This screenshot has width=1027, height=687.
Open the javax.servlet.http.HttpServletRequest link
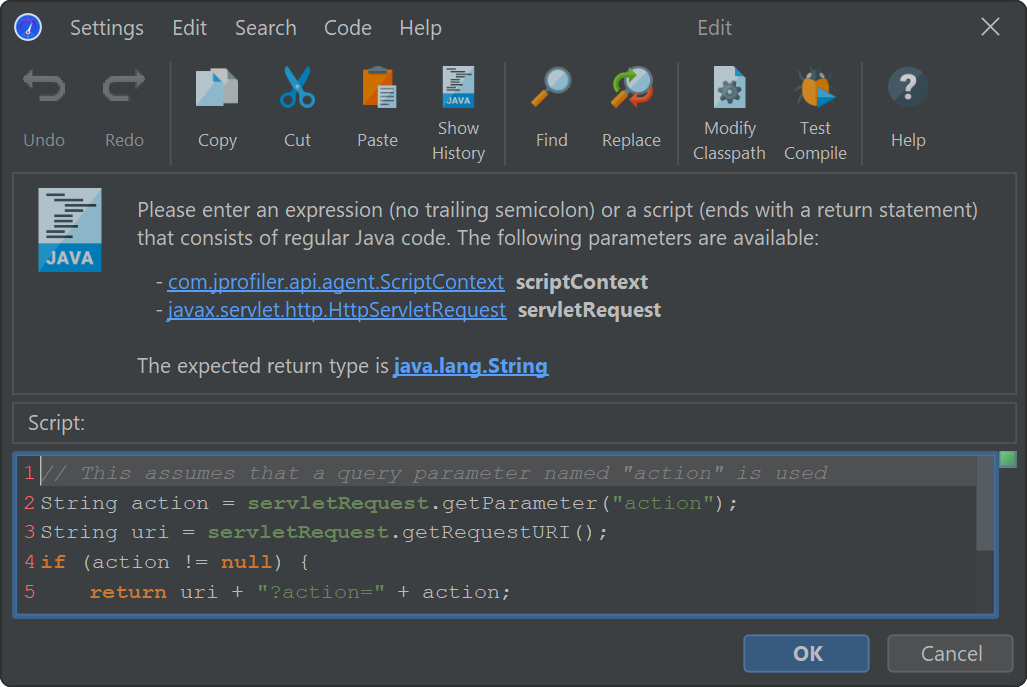(337, 310)
